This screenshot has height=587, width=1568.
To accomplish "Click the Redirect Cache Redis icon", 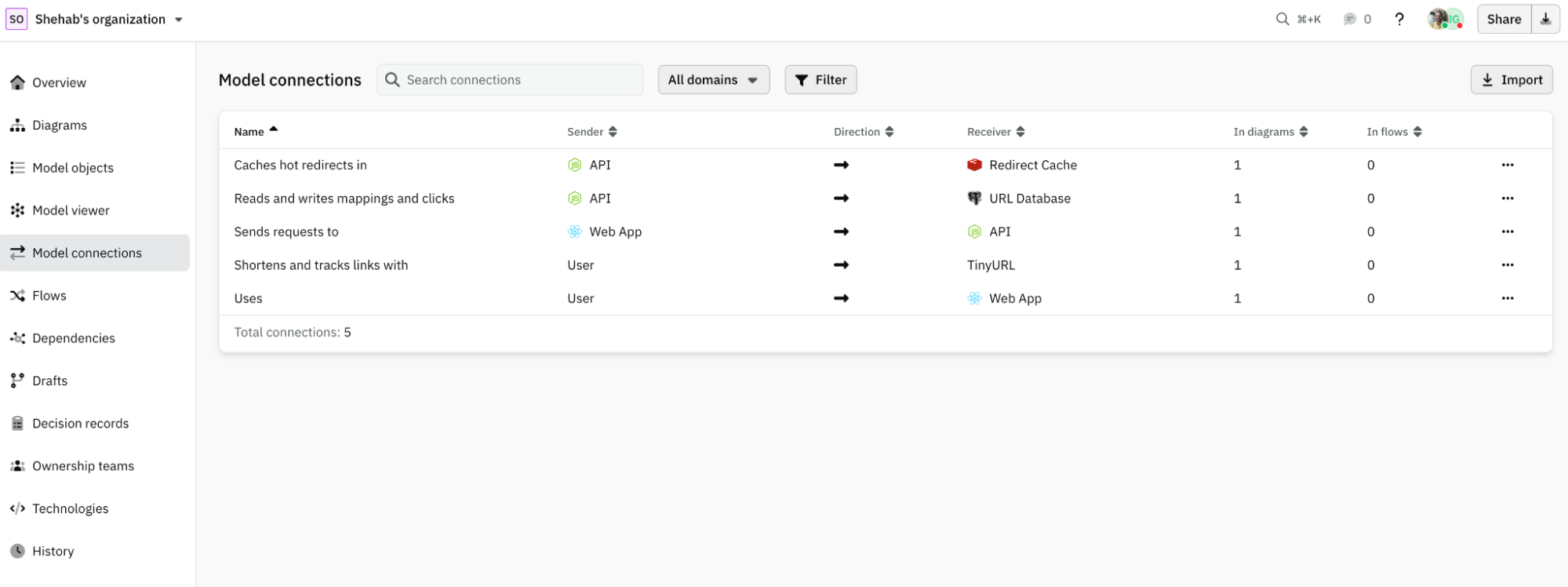I will click(974, 165).
